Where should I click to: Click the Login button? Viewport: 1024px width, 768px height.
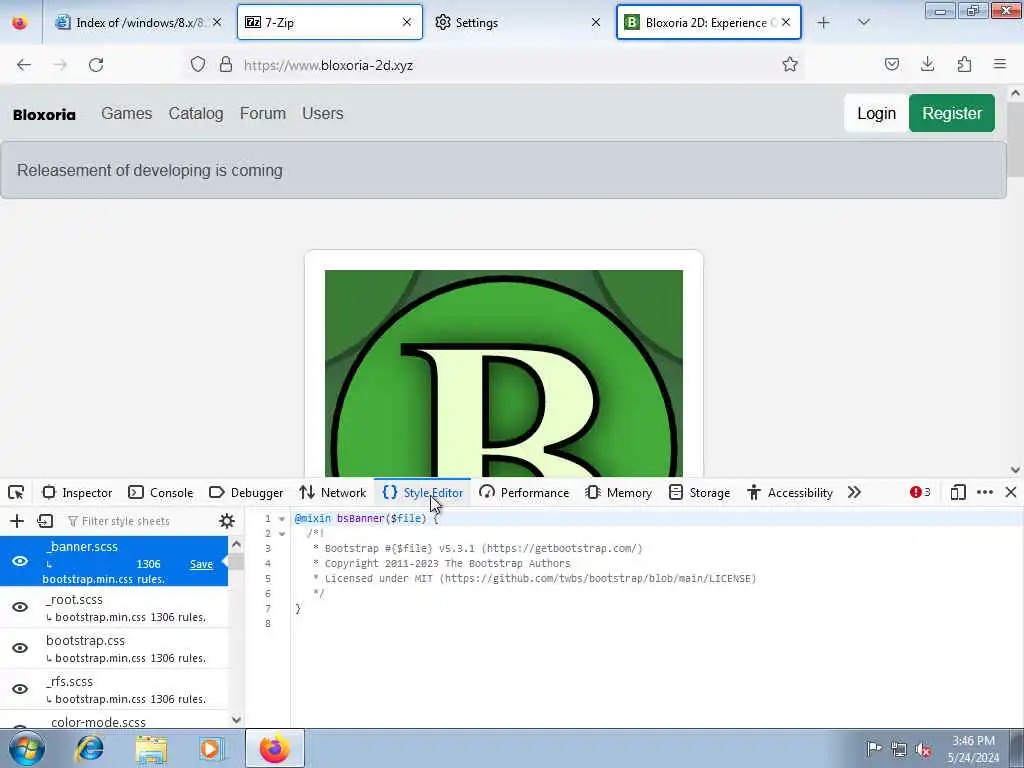pyautogui.click(x=876, y=113)
